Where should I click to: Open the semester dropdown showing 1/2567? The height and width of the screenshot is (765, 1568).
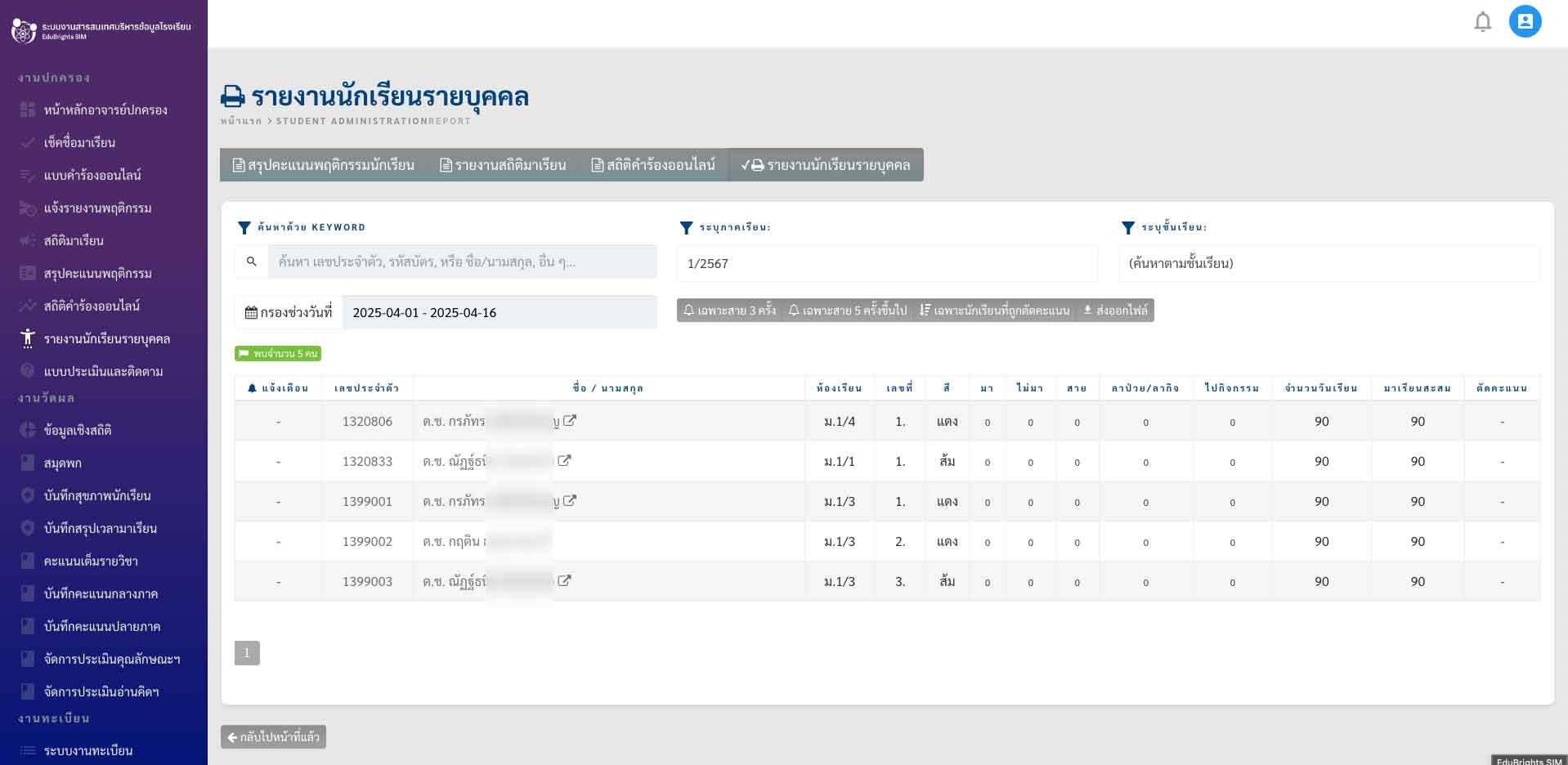(886, 263)
